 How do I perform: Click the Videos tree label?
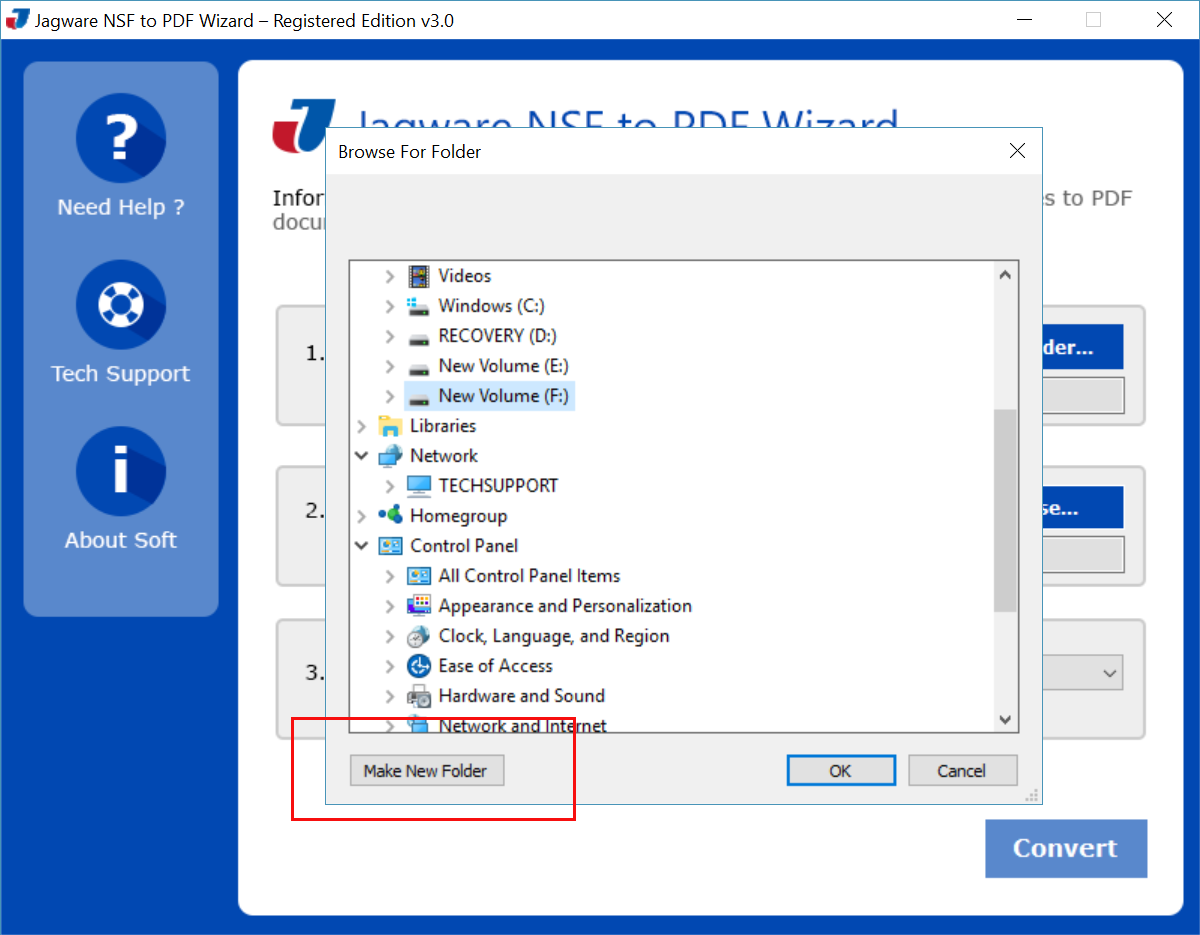pyautogui.click(x=465, y=276)
